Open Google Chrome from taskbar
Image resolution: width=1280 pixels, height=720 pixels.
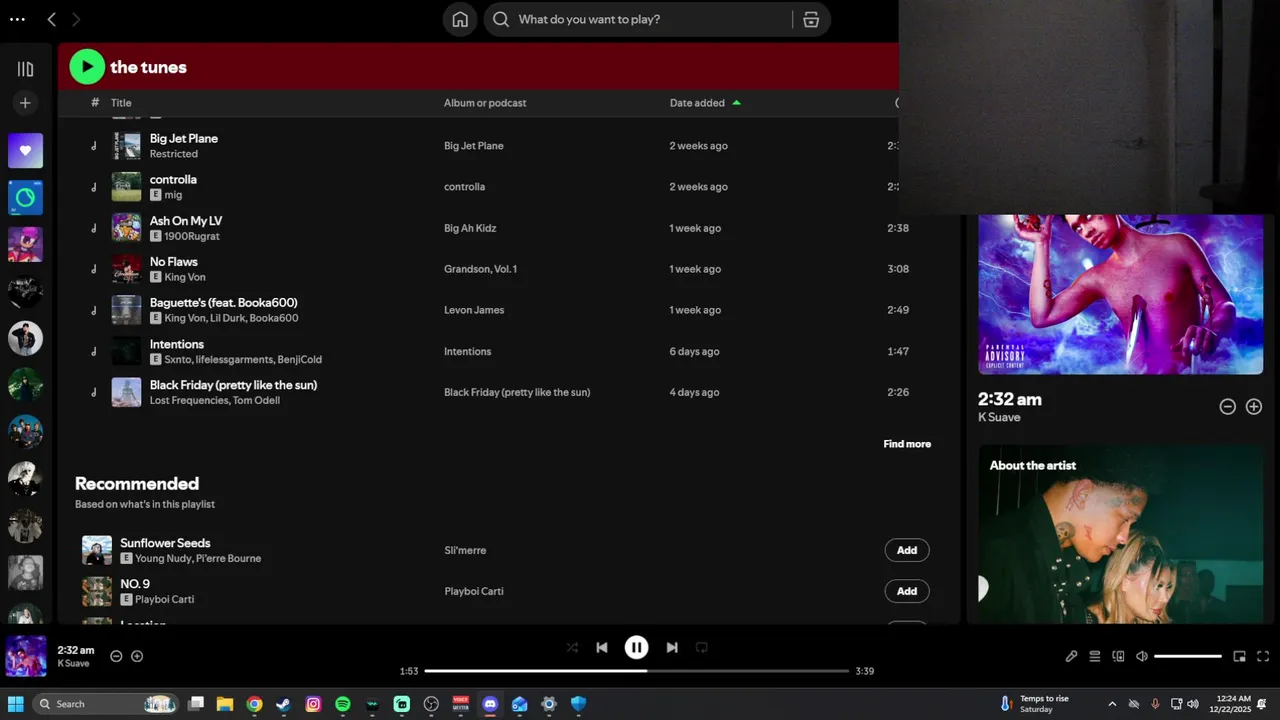[255, 704]
